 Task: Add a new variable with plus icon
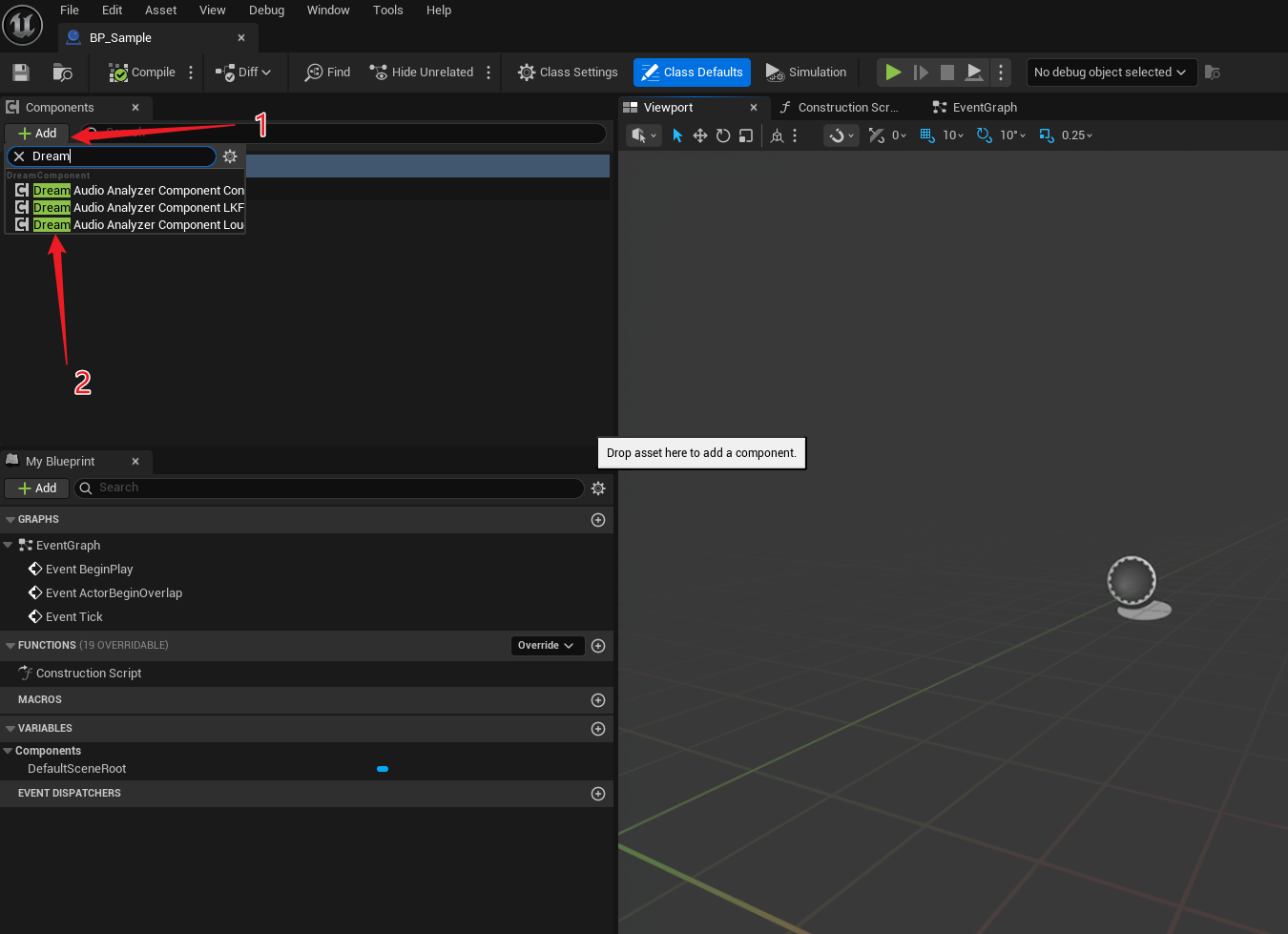(x=598, y=729)
